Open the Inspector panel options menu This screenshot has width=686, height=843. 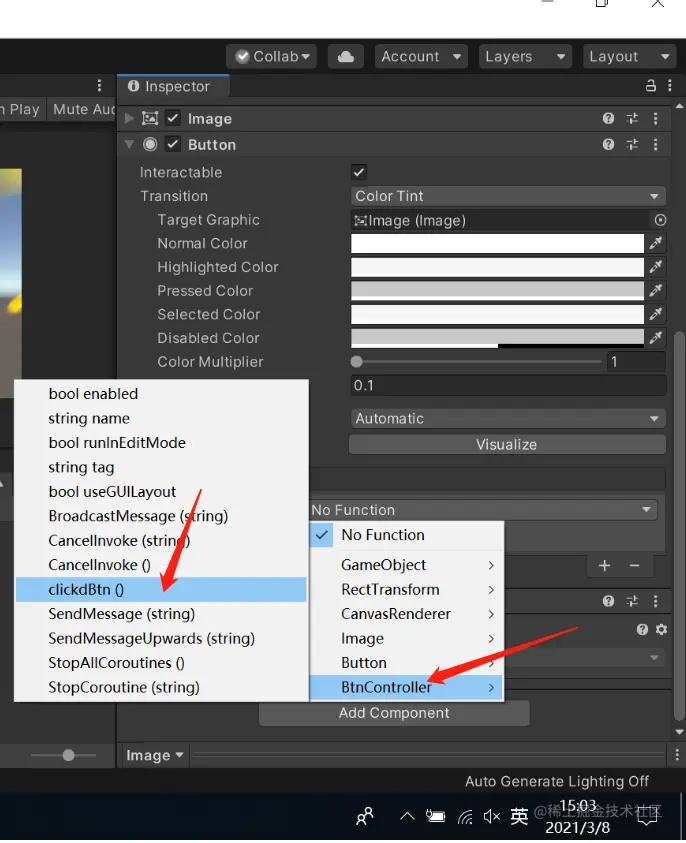tap(669, 85)
